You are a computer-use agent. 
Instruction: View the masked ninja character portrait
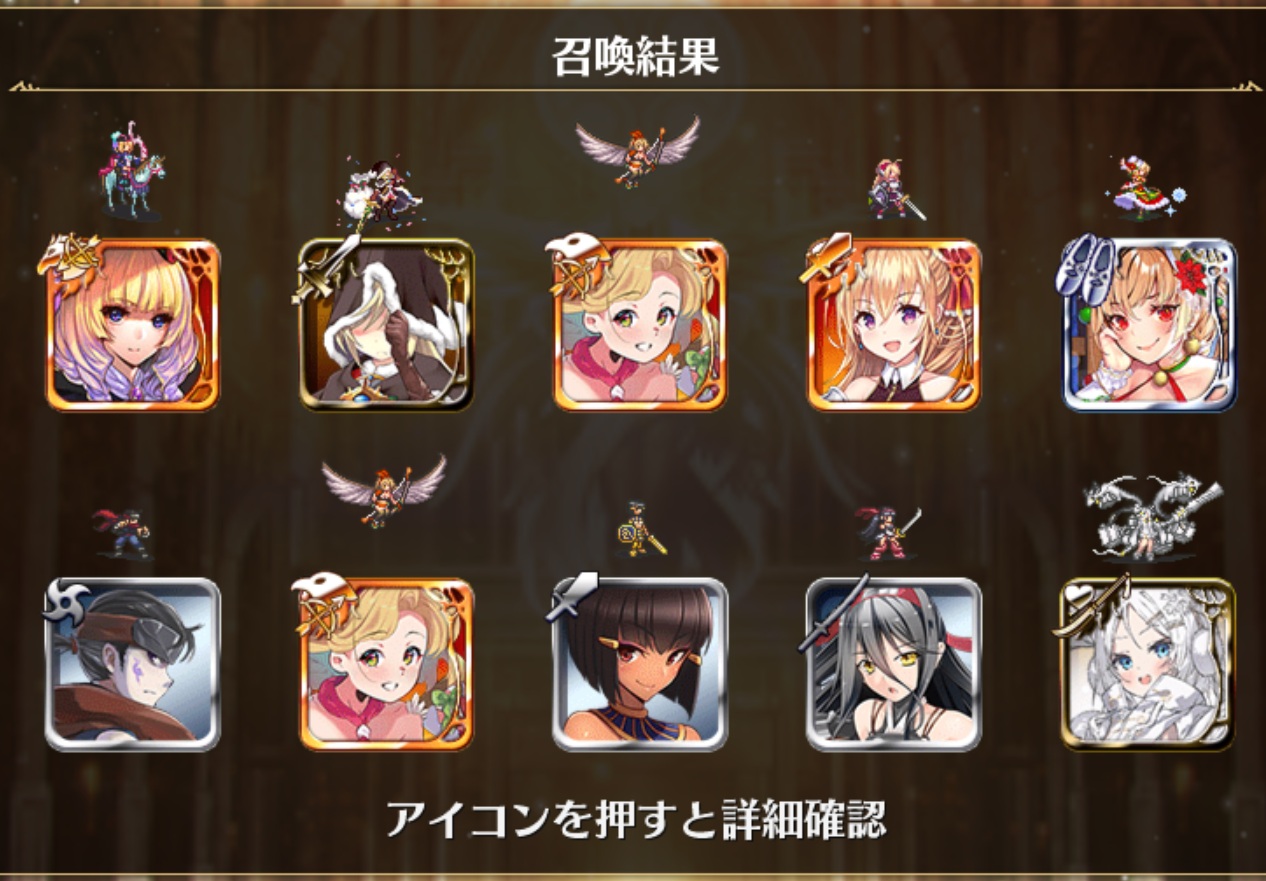[x=132, y=664]
